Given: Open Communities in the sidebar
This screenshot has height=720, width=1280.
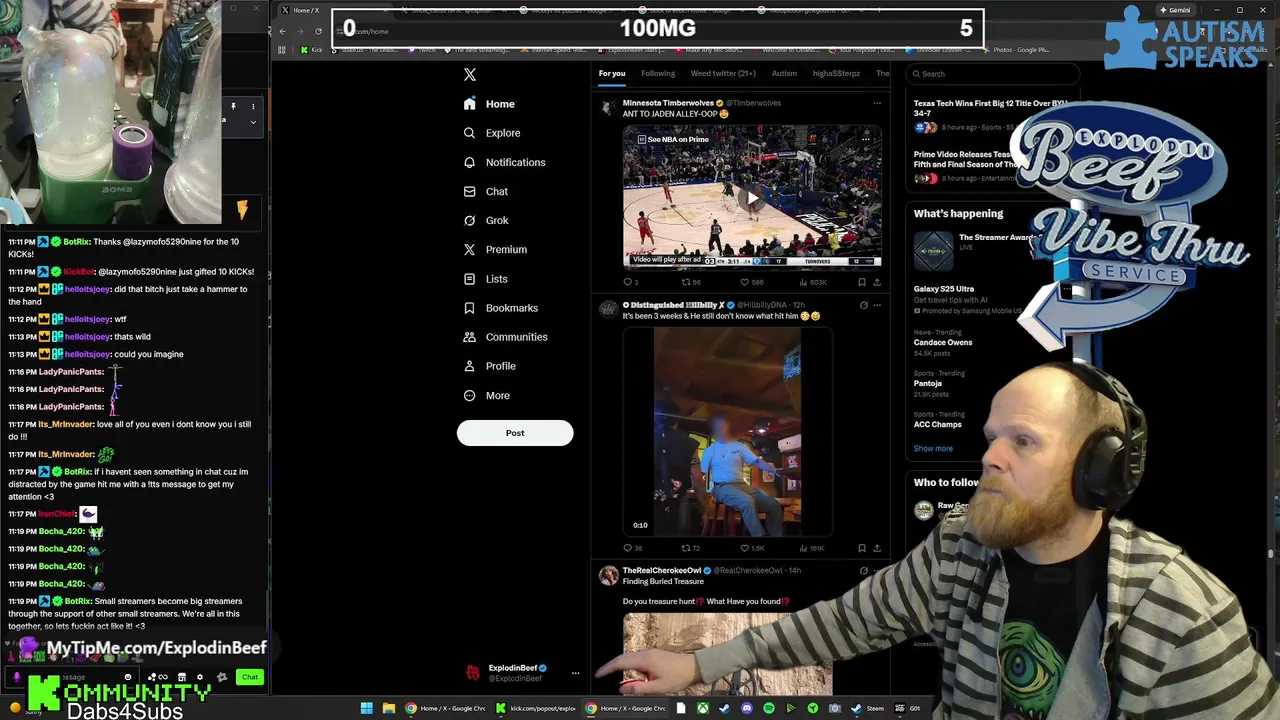Looking at the screenshot, I should click(x=505, y=337).
